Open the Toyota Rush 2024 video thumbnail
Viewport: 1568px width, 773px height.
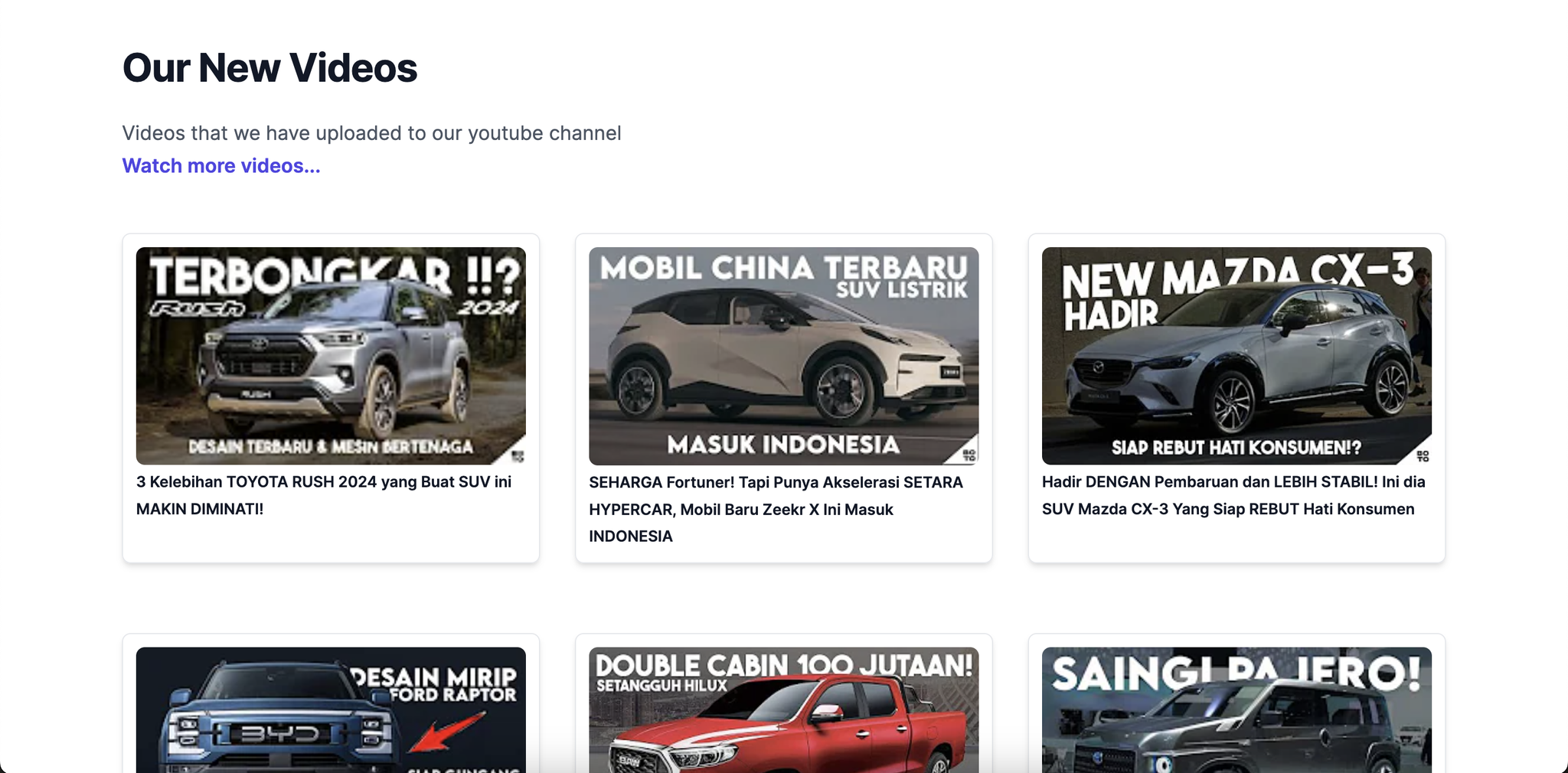(331, 356)
